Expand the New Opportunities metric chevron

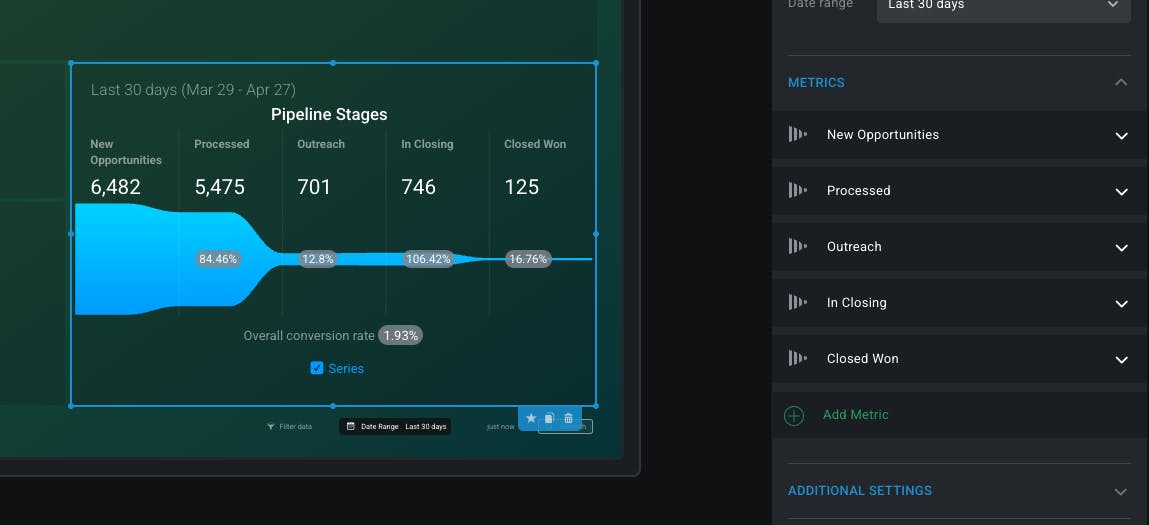[1121, 135]
